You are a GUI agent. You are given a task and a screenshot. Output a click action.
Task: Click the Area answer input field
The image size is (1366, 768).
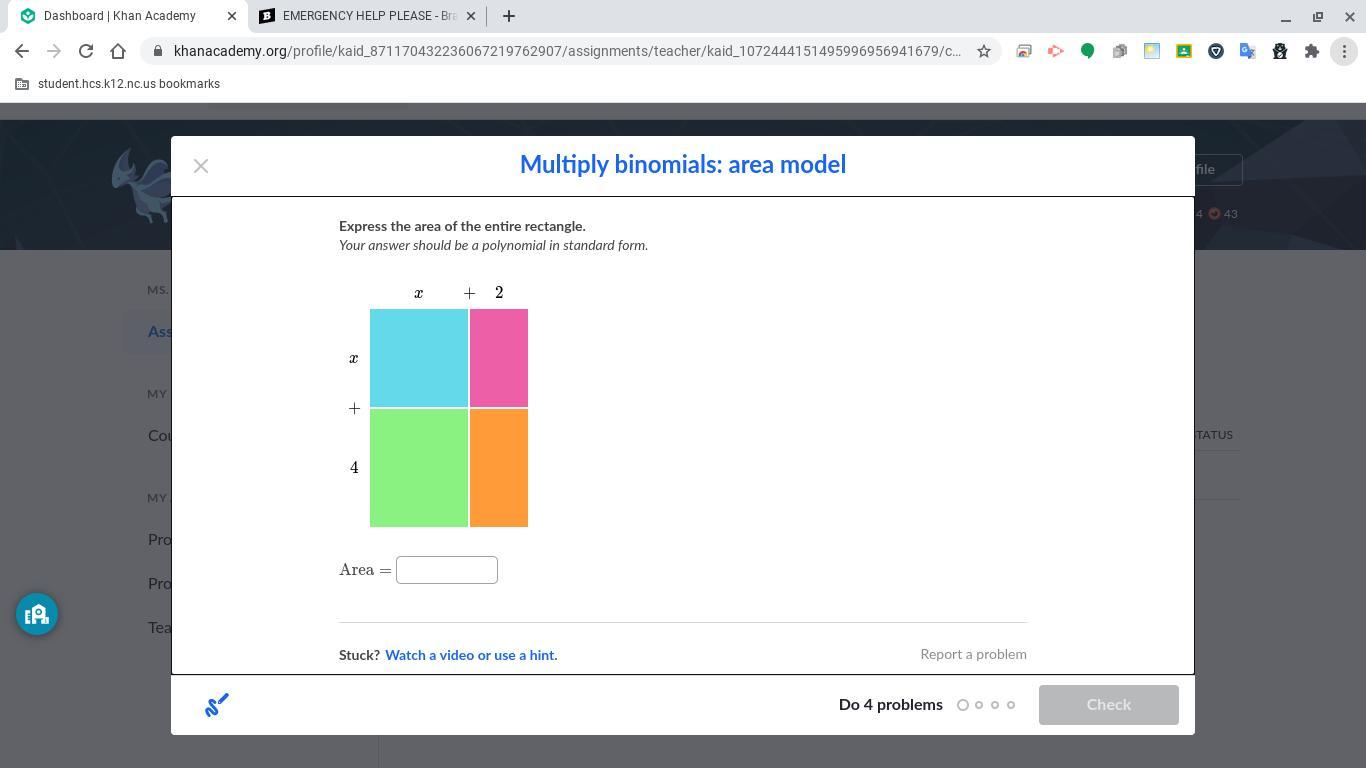click(447, 570)
